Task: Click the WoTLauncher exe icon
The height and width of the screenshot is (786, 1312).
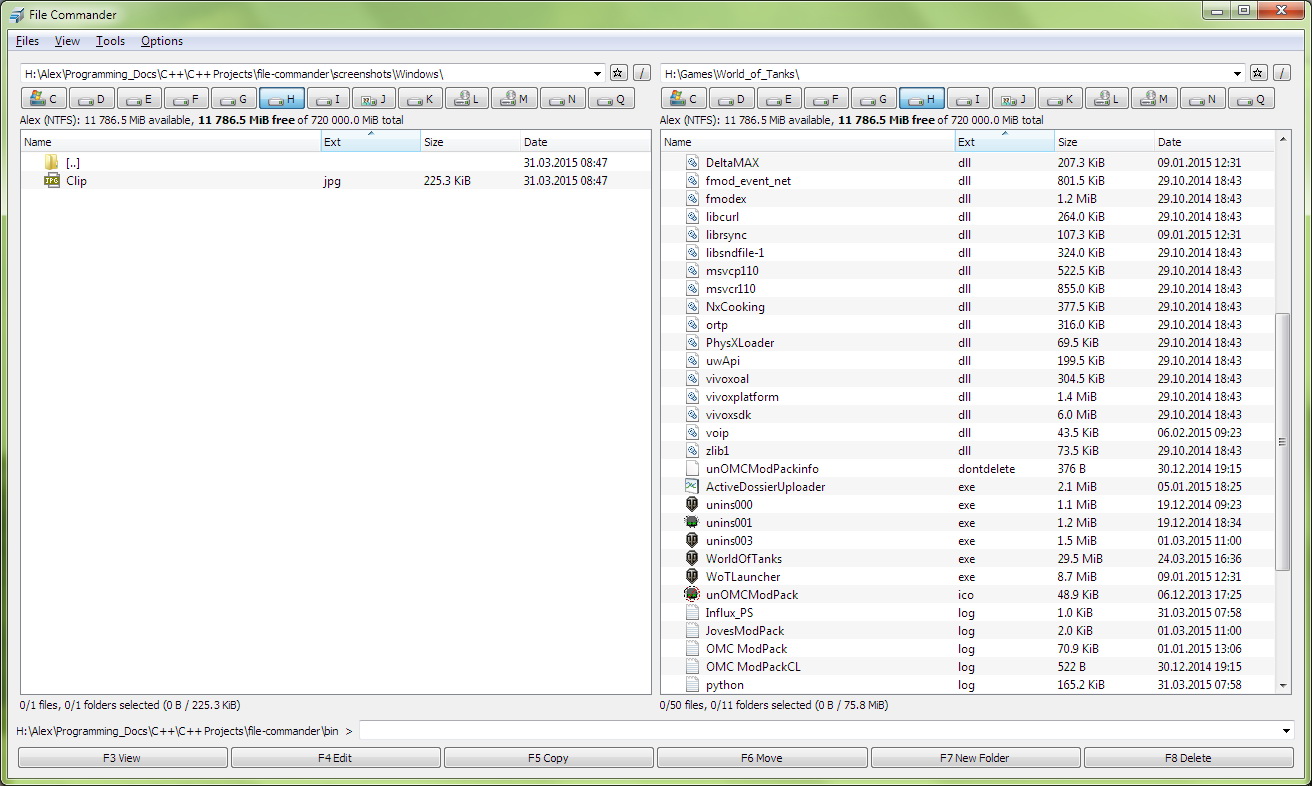Action: tap(692, 577)
